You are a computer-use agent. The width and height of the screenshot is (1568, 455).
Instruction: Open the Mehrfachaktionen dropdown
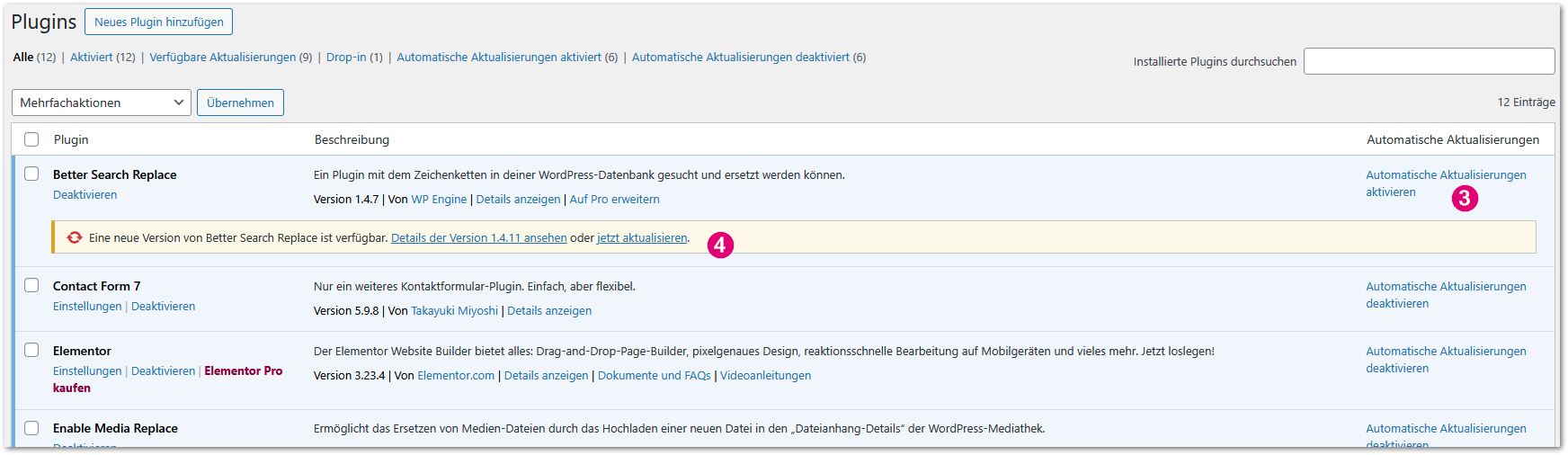102,103
